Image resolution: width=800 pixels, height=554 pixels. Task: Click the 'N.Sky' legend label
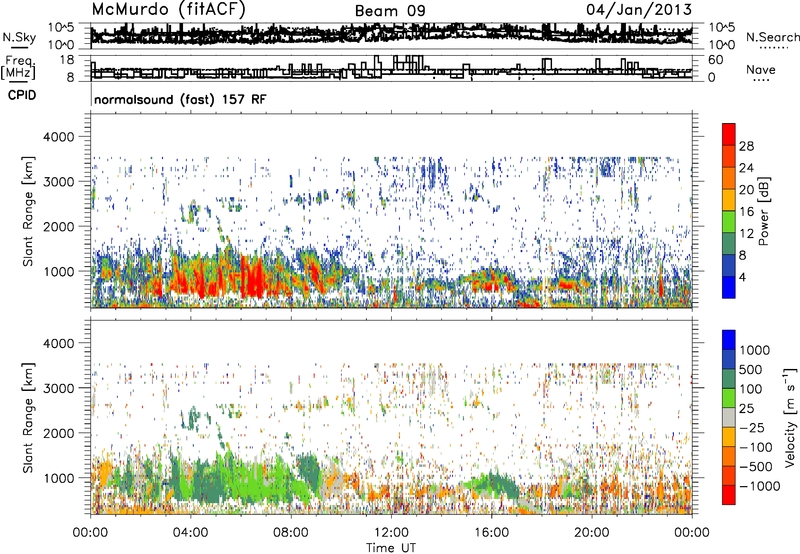pos(19,37)
